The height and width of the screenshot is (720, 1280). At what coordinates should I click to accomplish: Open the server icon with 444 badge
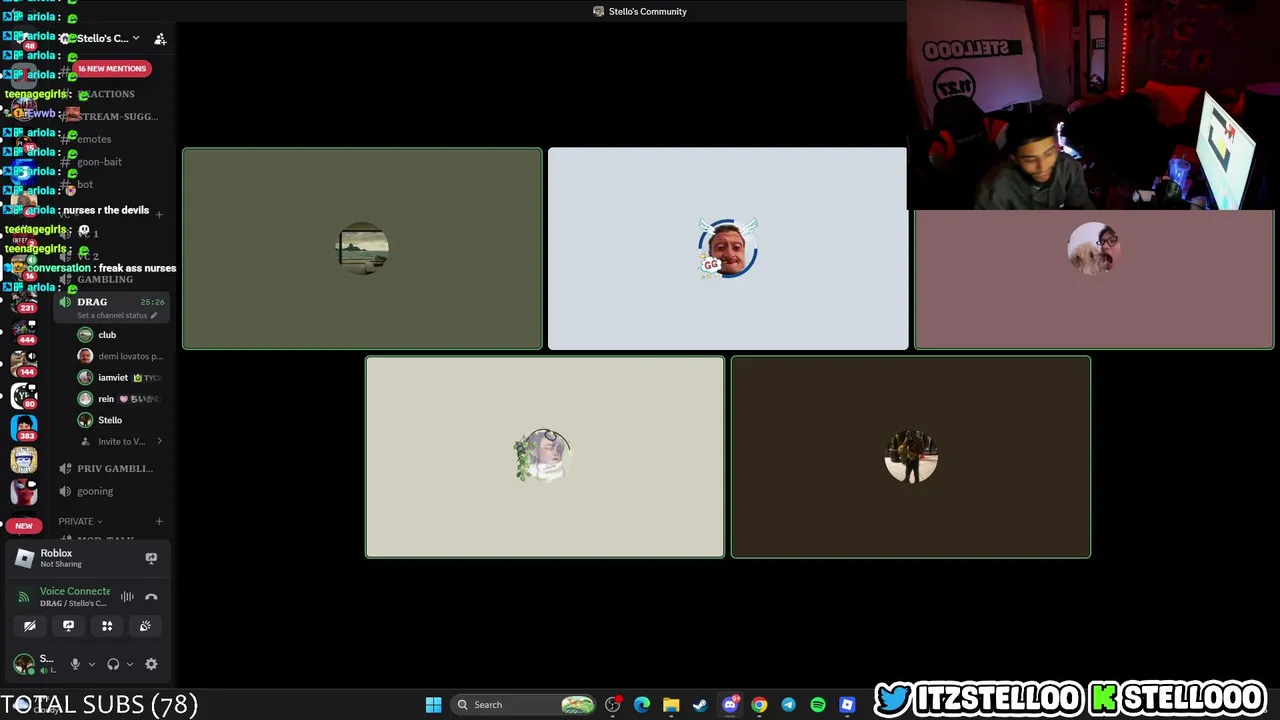pos(24,330)
